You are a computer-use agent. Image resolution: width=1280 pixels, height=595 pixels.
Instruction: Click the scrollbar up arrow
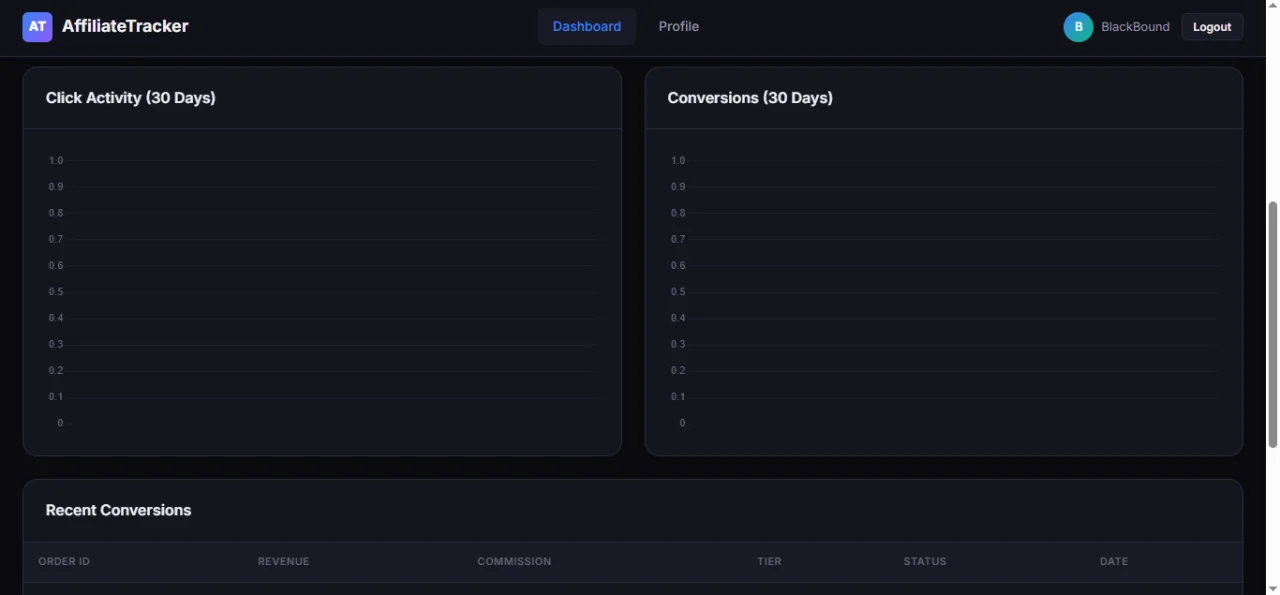coord(1273,7)
